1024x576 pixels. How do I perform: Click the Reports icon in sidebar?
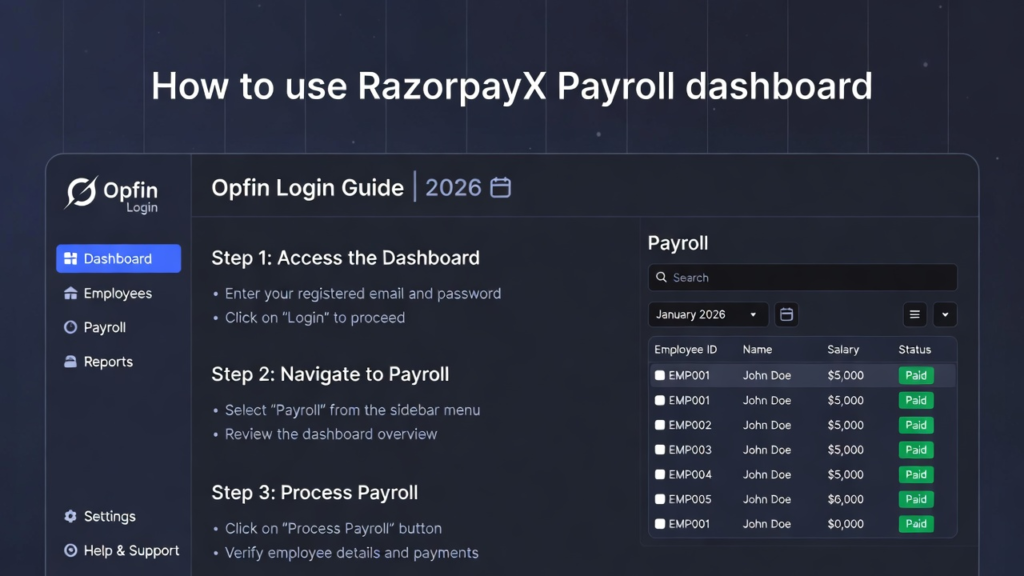tap(70, 362)
